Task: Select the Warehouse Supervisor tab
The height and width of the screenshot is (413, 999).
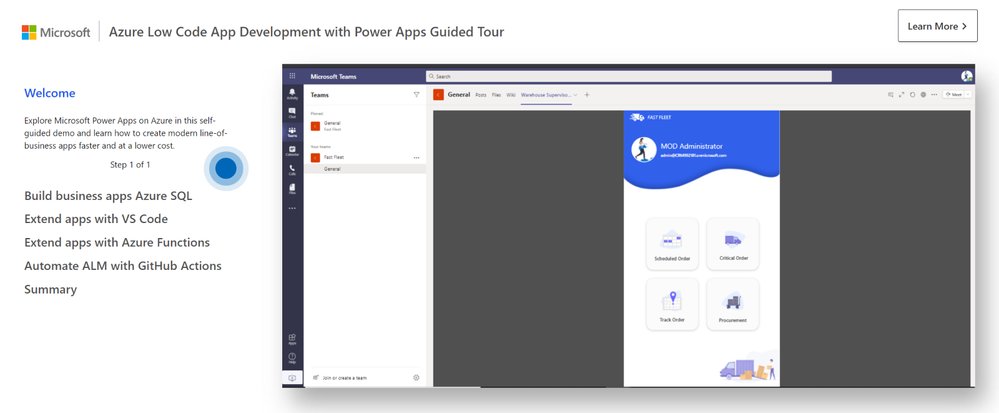Action: 546,94
